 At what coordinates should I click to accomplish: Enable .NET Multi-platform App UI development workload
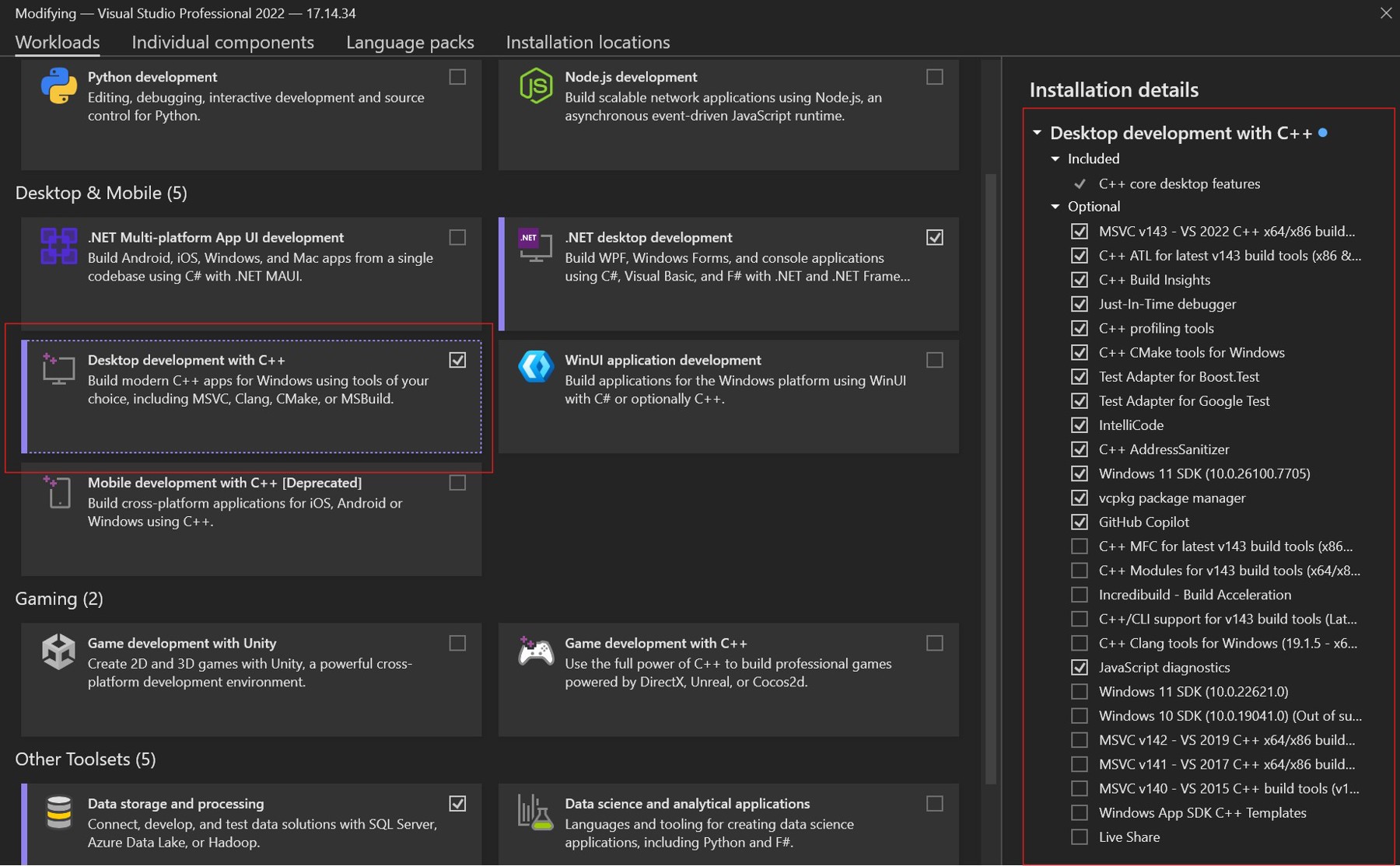pos(457,237)
